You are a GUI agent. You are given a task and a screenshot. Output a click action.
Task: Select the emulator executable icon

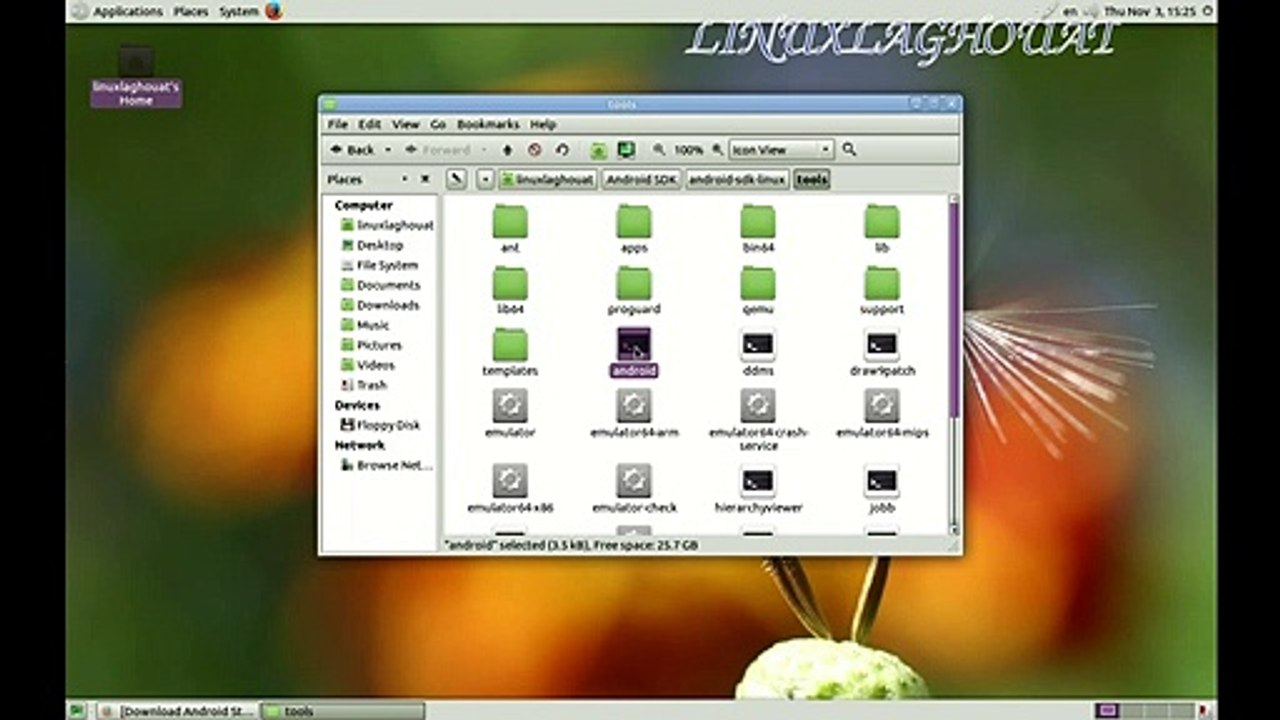tap(510, 406)
